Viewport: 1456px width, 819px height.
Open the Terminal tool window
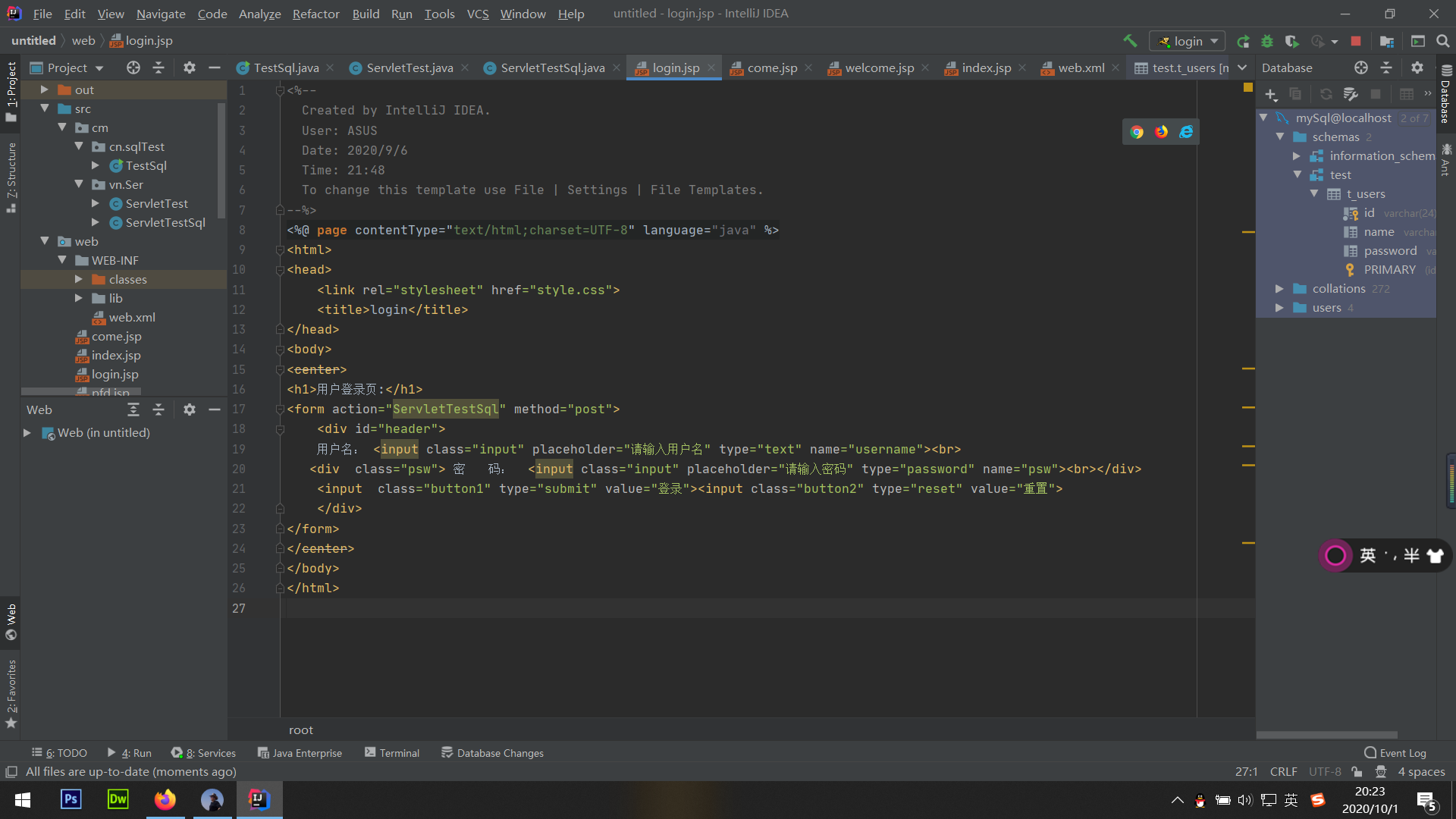click(391, 753)
